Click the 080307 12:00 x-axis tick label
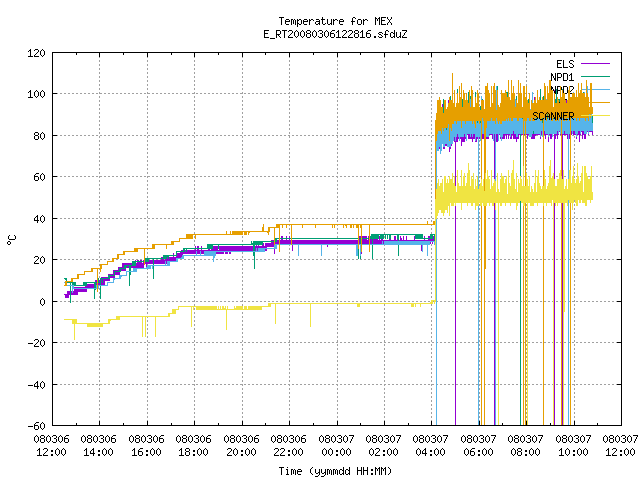The image size is (640, 480). 620,446
